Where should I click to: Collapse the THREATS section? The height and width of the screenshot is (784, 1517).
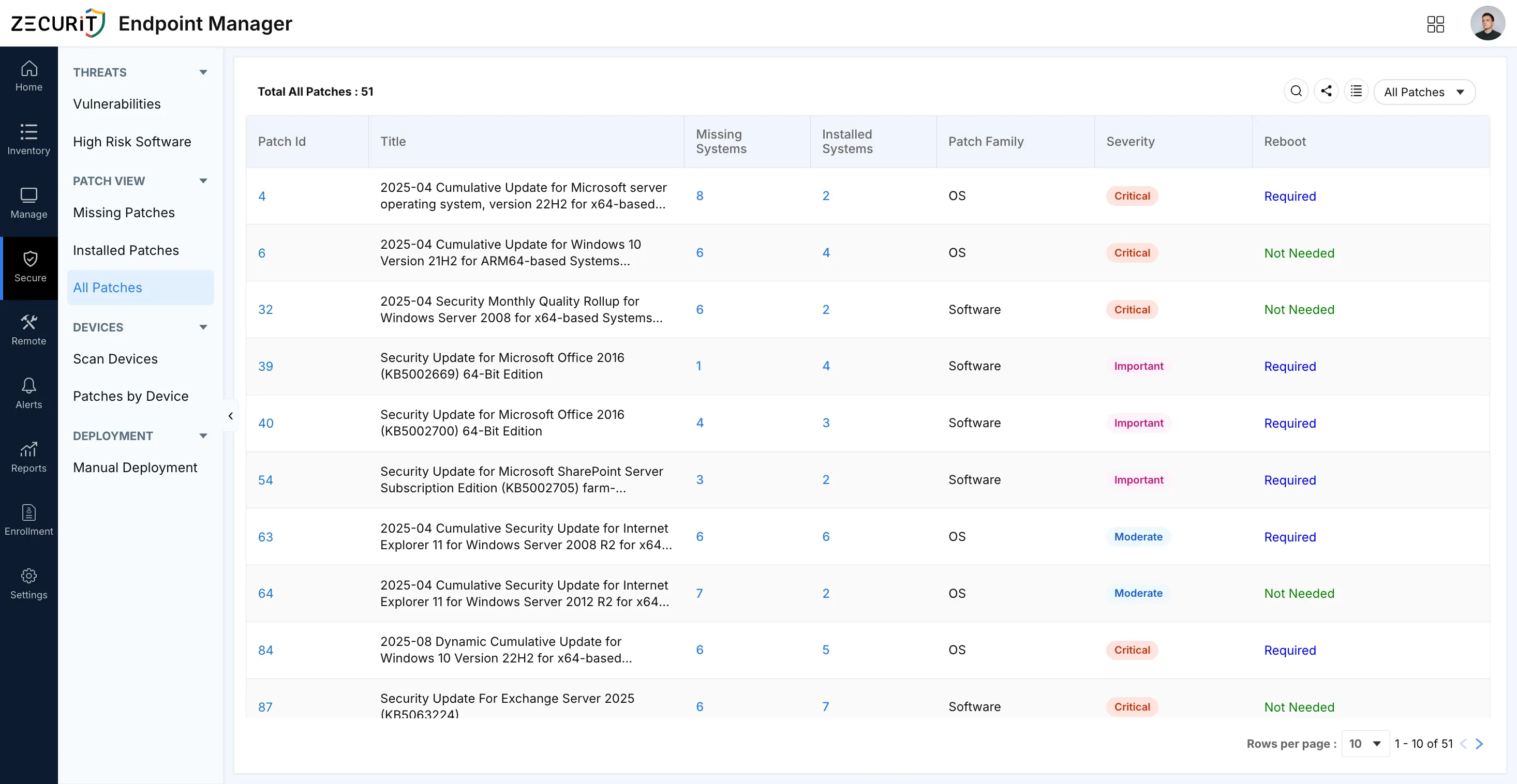(x=203, y=72)
